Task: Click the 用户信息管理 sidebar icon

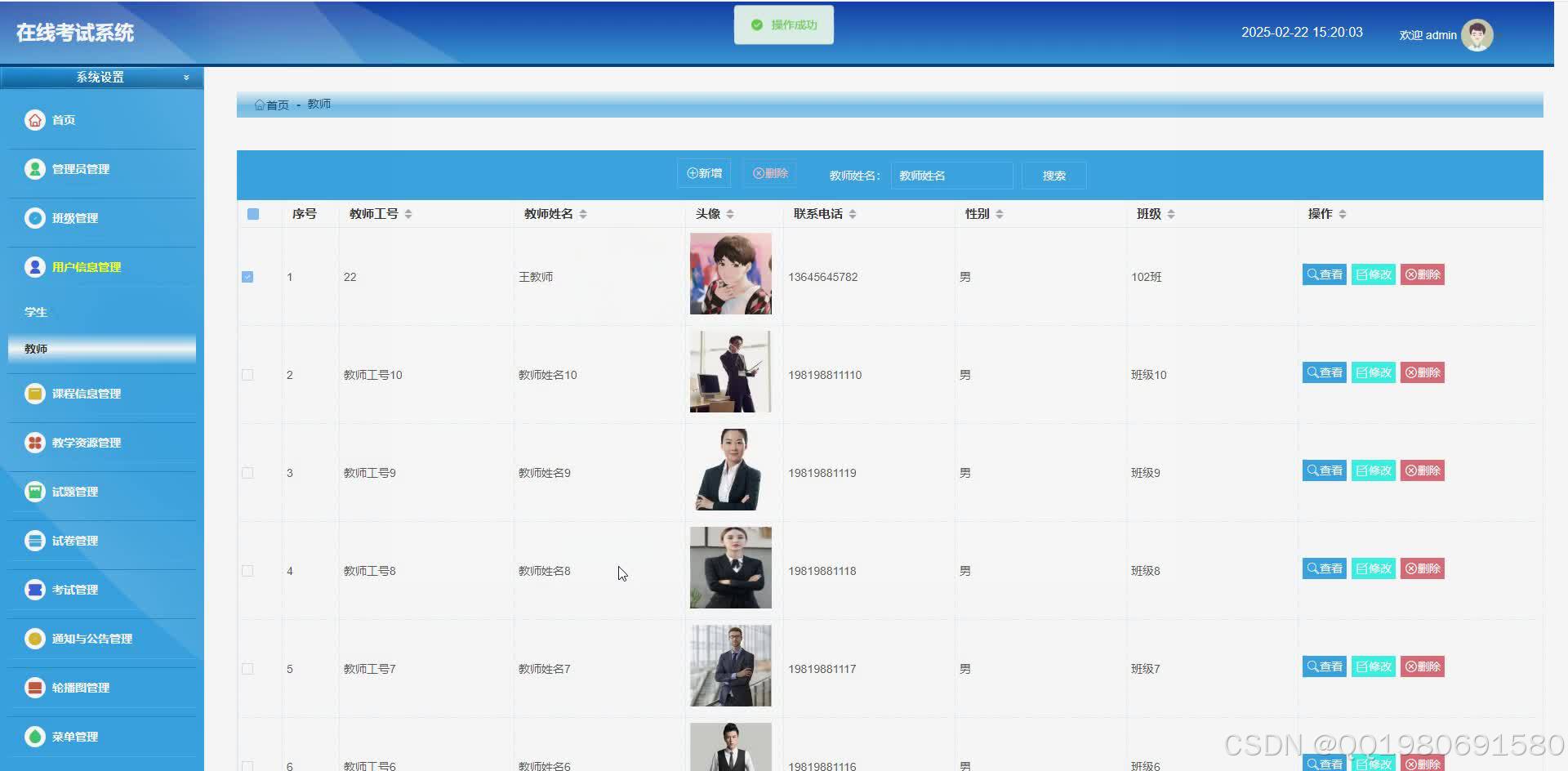Action: pyautogui.click(x=34, y=267)
